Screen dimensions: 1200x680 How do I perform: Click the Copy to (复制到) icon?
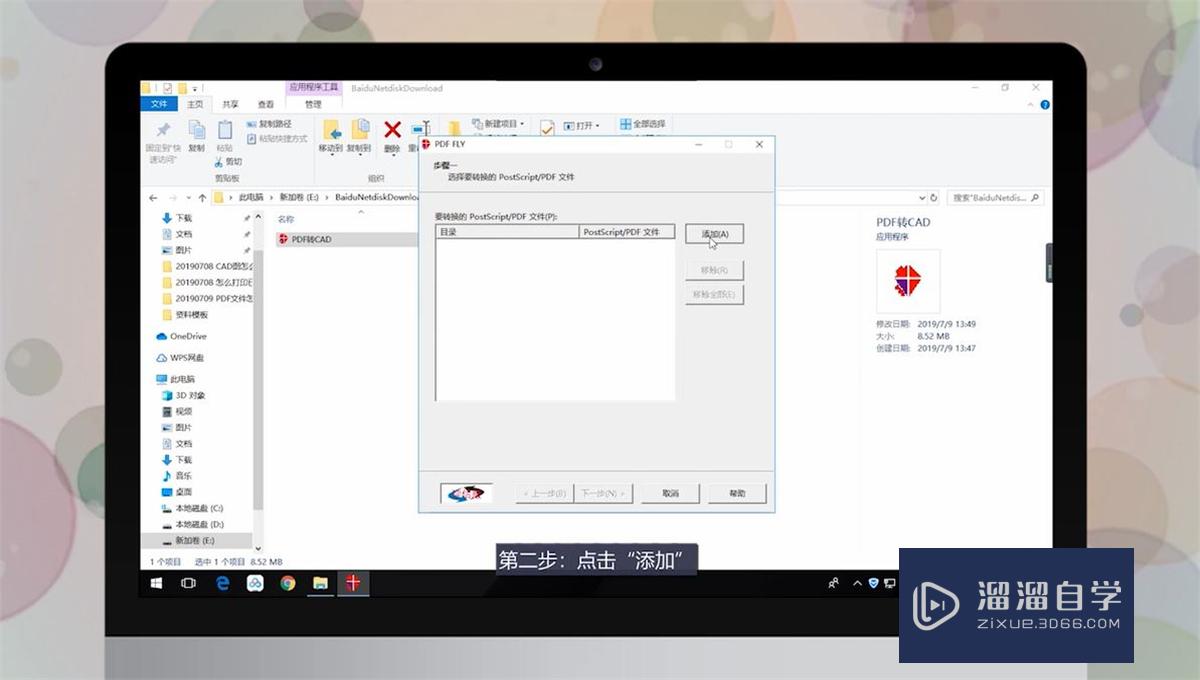(359, 135)
